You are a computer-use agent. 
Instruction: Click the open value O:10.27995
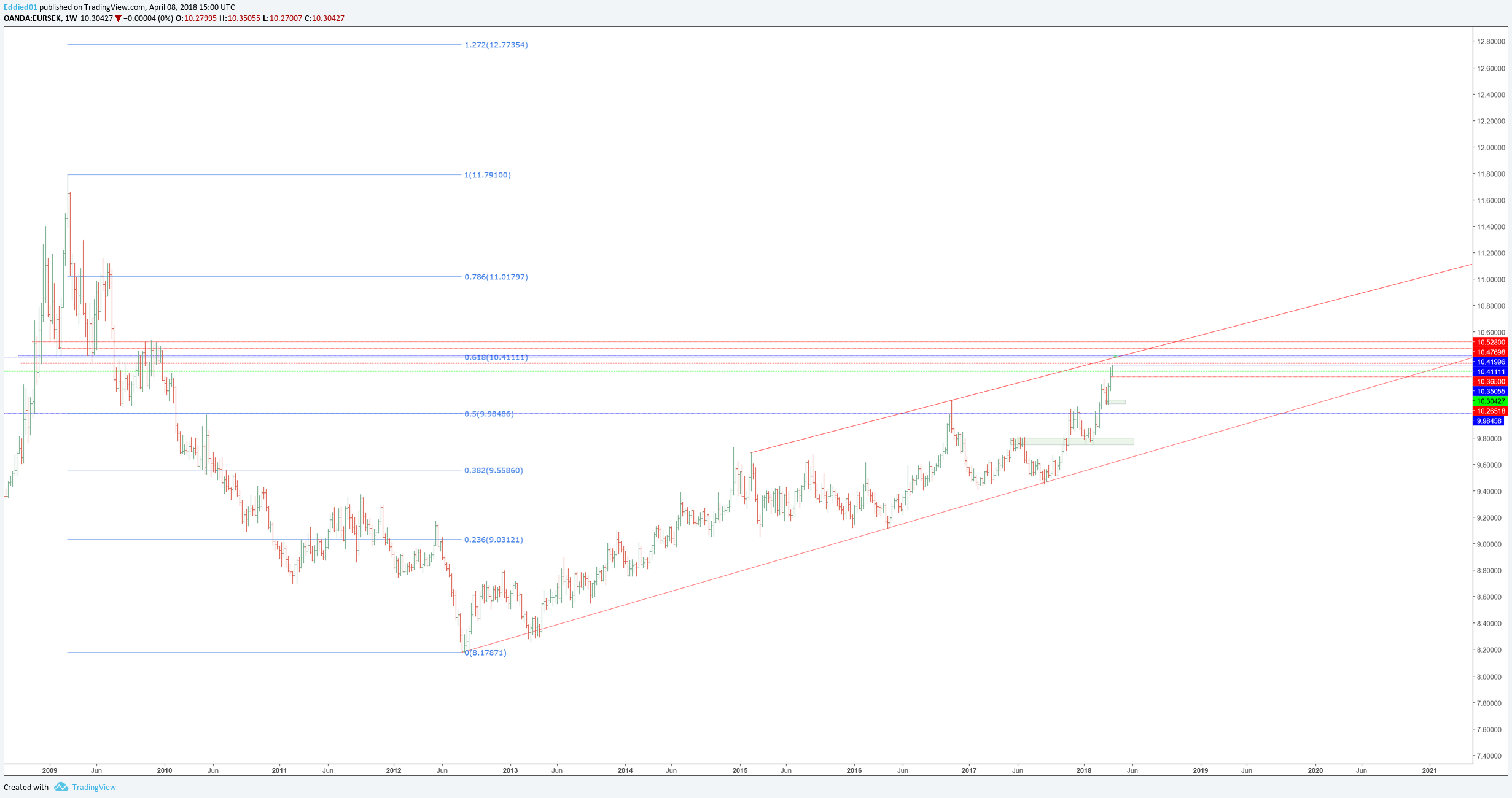[x=196, y=18]
